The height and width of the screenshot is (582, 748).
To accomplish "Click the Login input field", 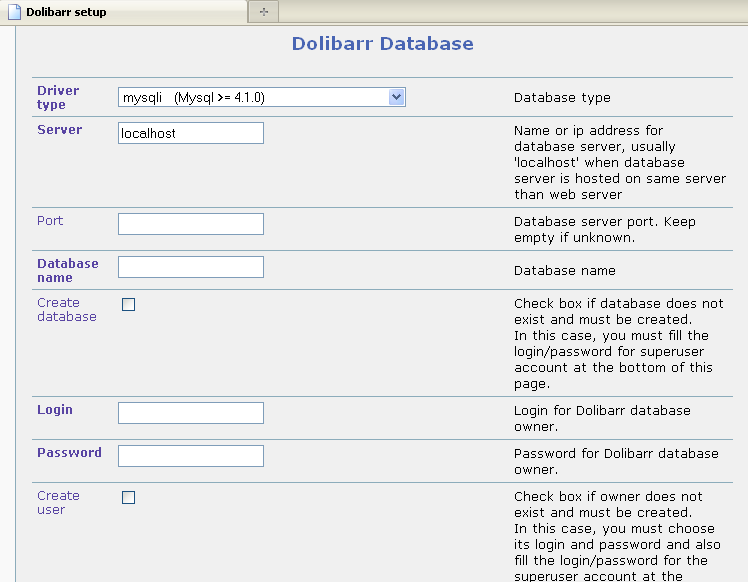I will tap(191, 413).
